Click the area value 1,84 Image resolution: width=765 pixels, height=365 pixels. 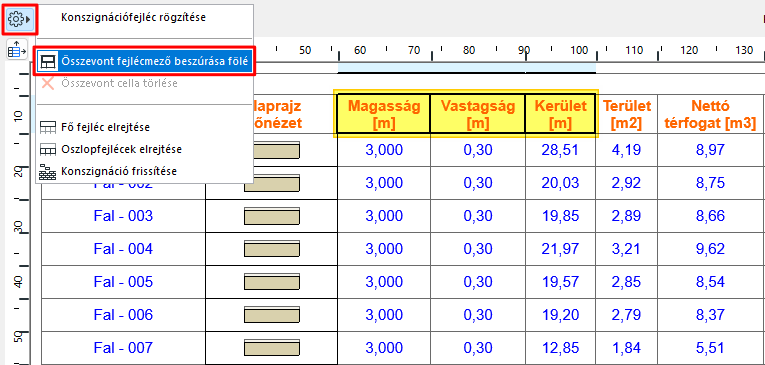tap(626, 348)
